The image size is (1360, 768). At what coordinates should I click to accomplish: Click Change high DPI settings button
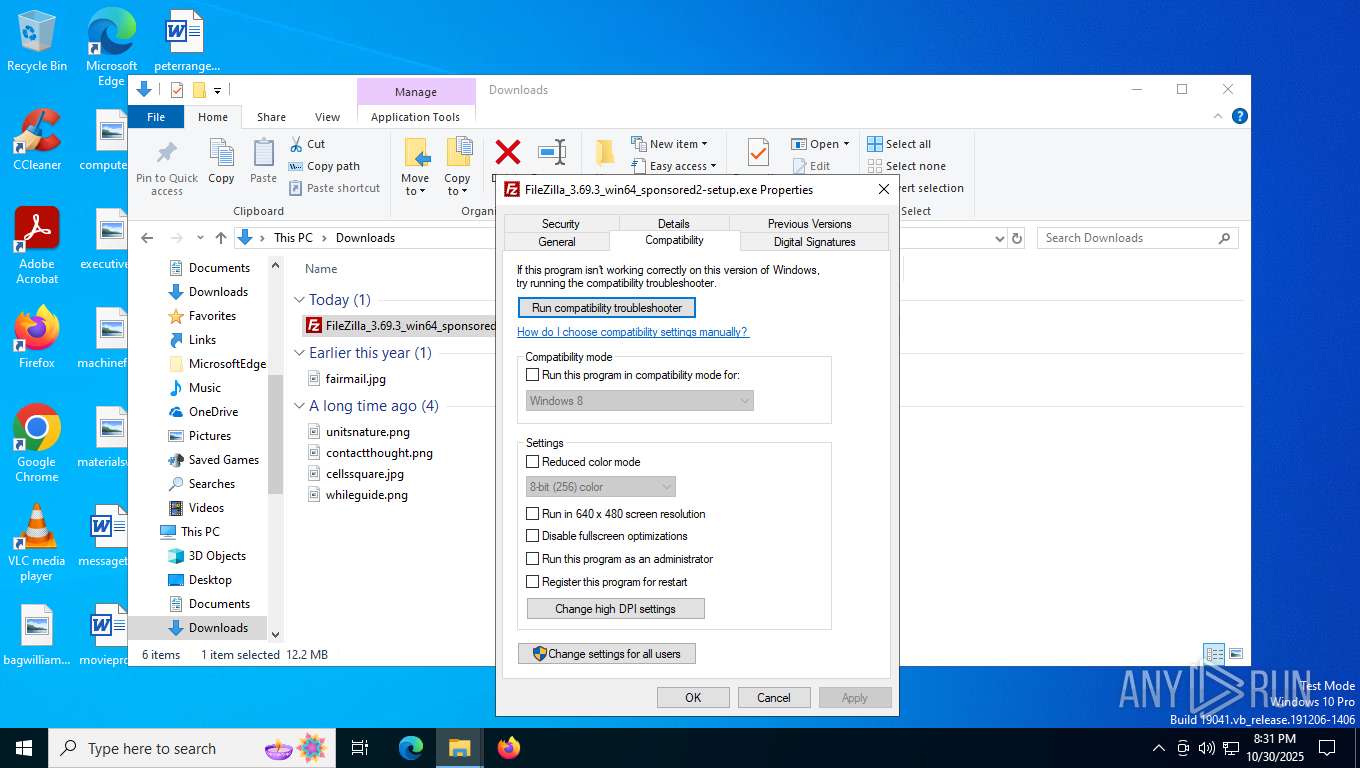616,609
